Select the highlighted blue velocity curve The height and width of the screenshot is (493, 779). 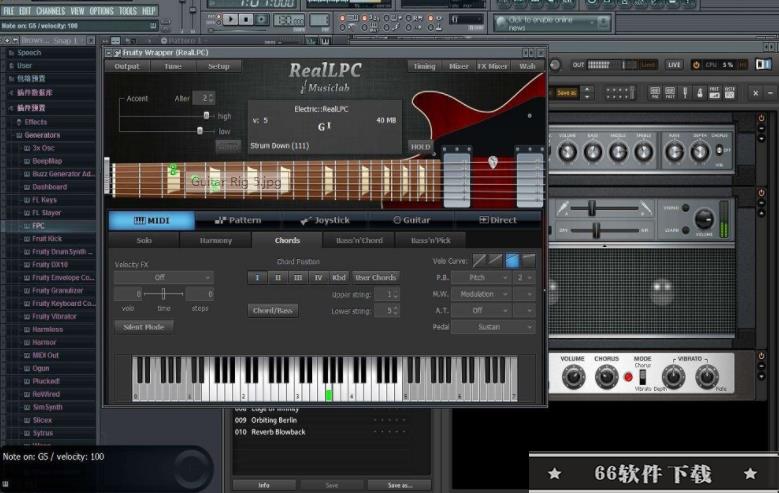click(512, 260)
